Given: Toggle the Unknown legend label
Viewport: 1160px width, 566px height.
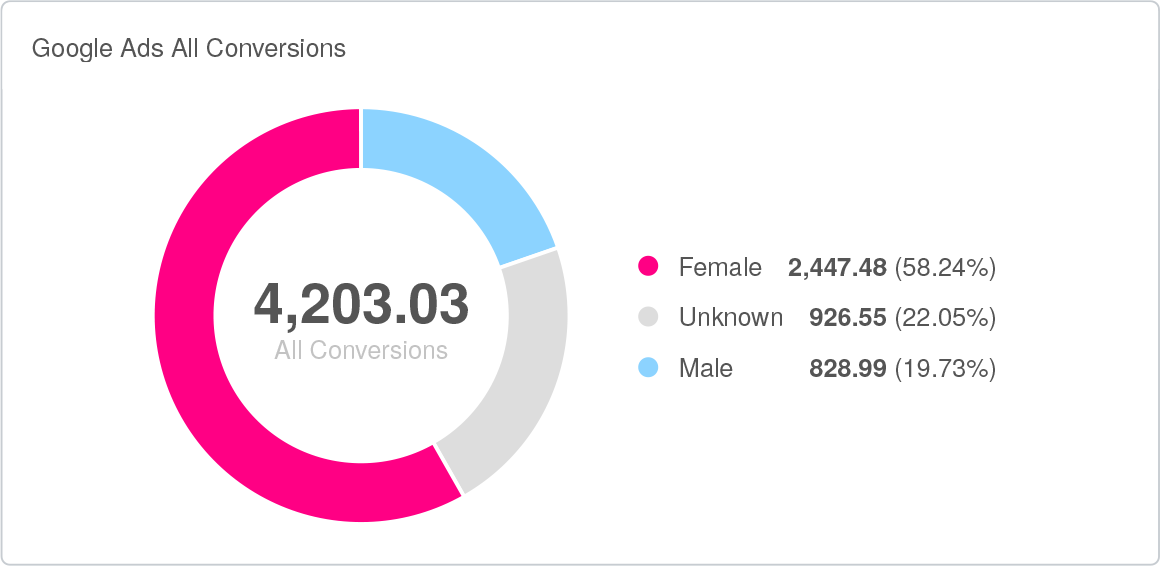Looking at the screenshot, I should click(x=730, y=317).
